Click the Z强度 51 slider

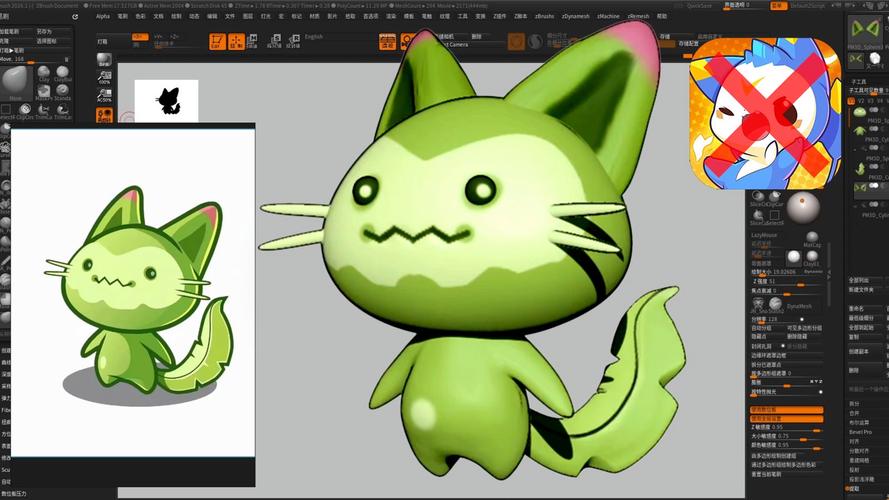(786, 281)
